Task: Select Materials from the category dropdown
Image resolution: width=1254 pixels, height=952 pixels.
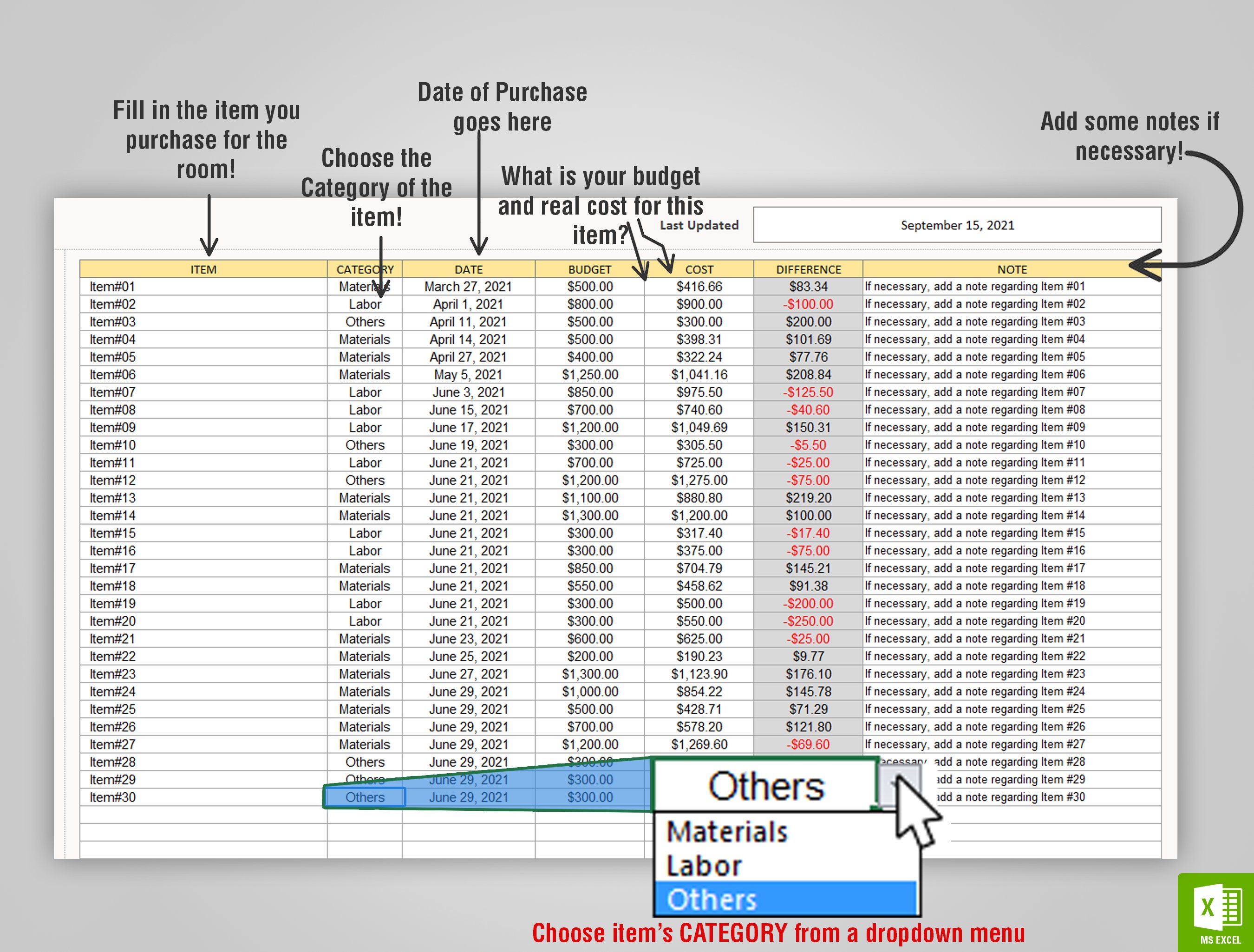Action: pyautogui.click(x=727, y=831)
